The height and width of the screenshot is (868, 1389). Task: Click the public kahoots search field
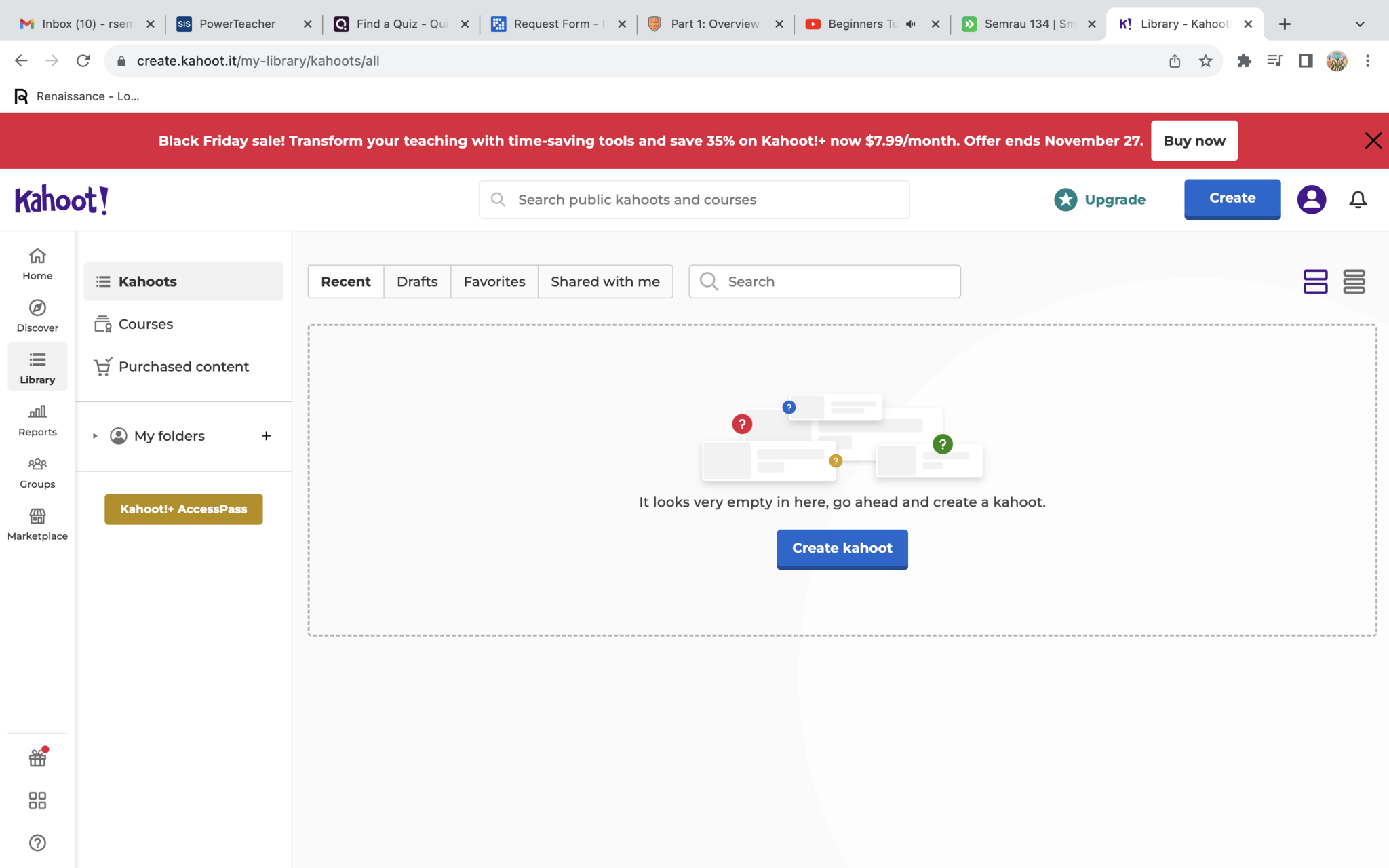click(x=694, y=199)
